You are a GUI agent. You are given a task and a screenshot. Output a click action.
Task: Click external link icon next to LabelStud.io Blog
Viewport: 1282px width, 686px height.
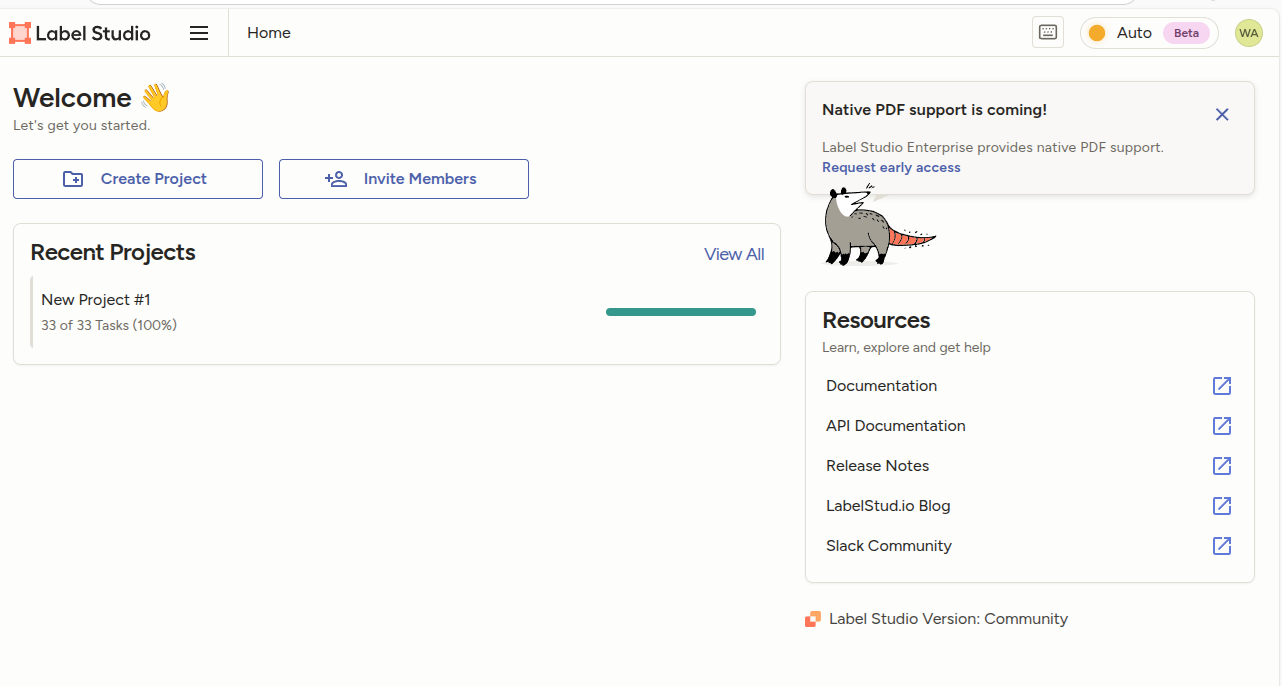click(x=1222, y=506)
